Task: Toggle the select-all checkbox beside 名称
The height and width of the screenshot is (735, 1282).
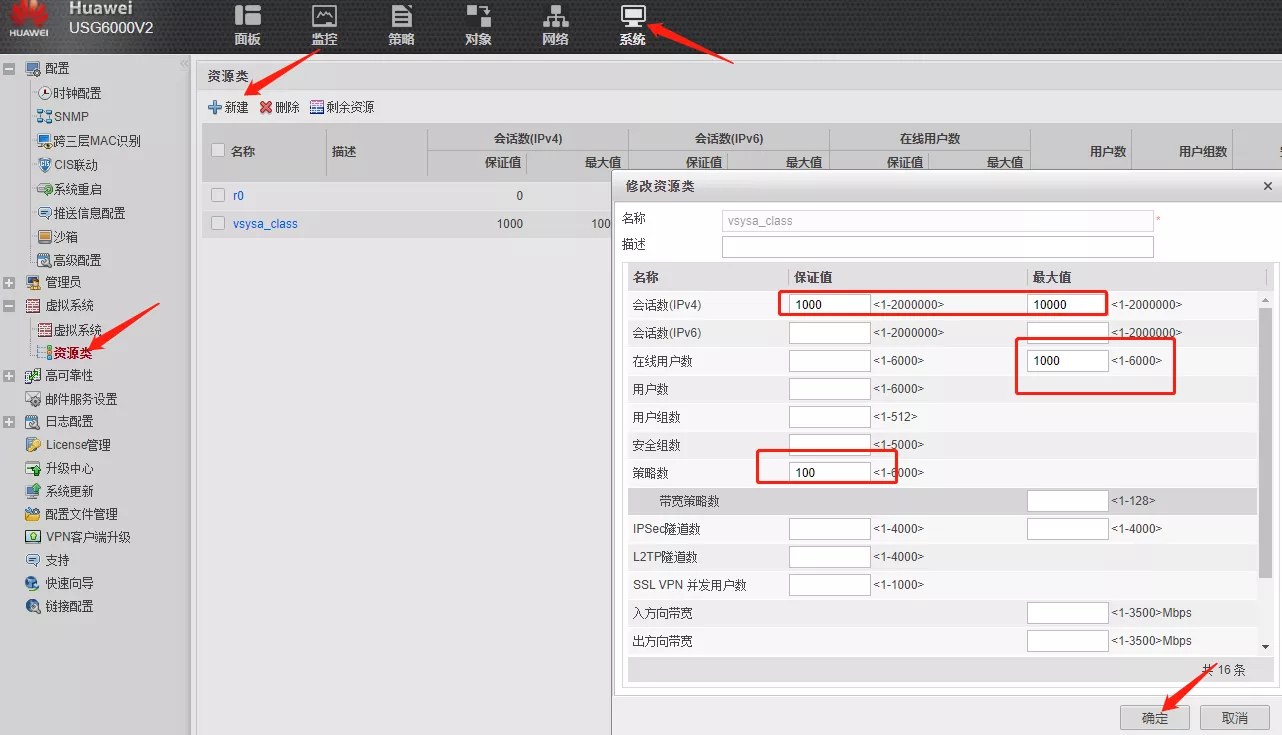Action: [218, 150]
